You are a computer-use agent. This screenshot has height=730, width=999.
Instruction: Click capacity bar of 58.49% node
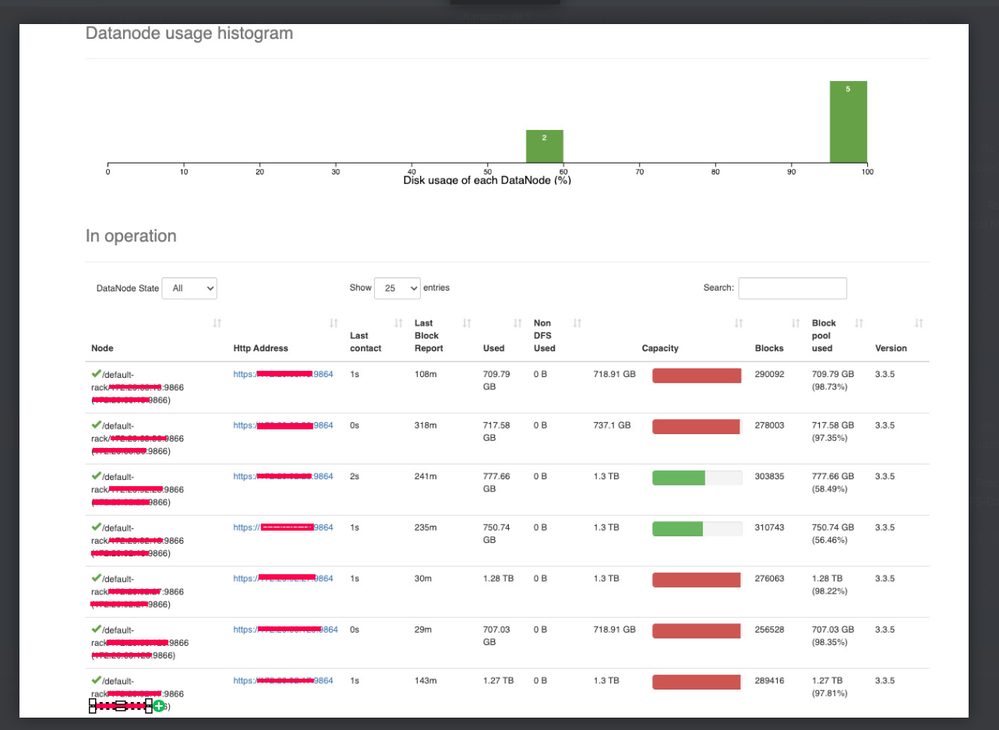pyautogui.click(x=697, y=478)
